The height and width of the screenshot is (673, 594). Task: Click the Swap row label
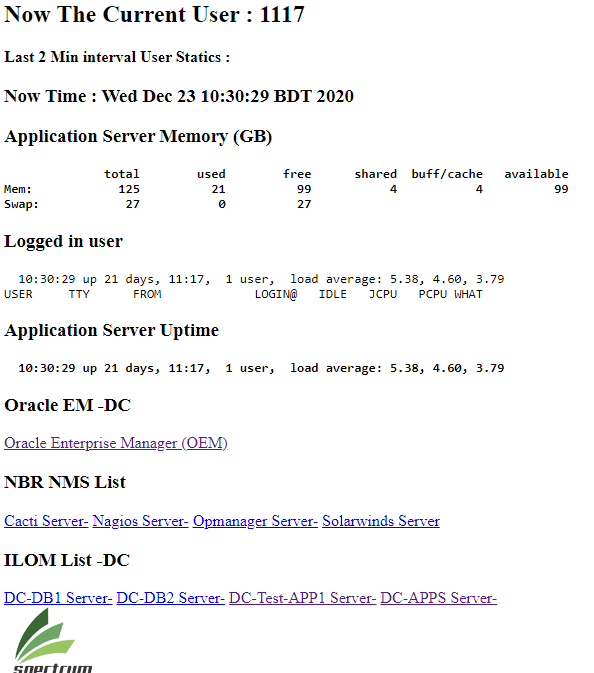point(21,204)
